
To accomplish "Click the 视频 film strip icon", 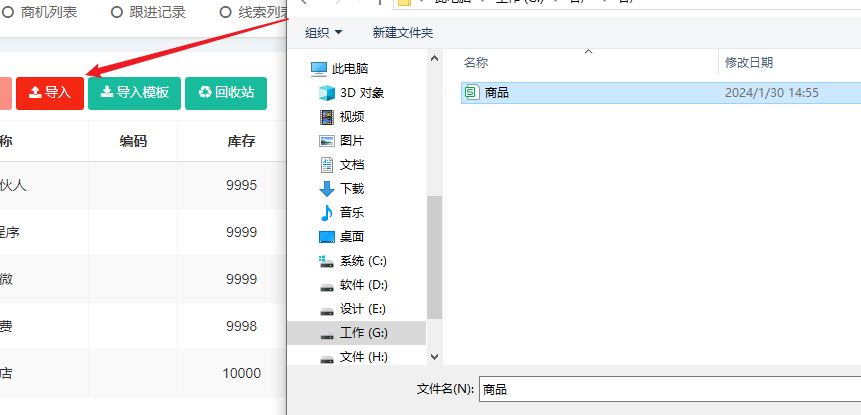I will click(x=327, y=116).
